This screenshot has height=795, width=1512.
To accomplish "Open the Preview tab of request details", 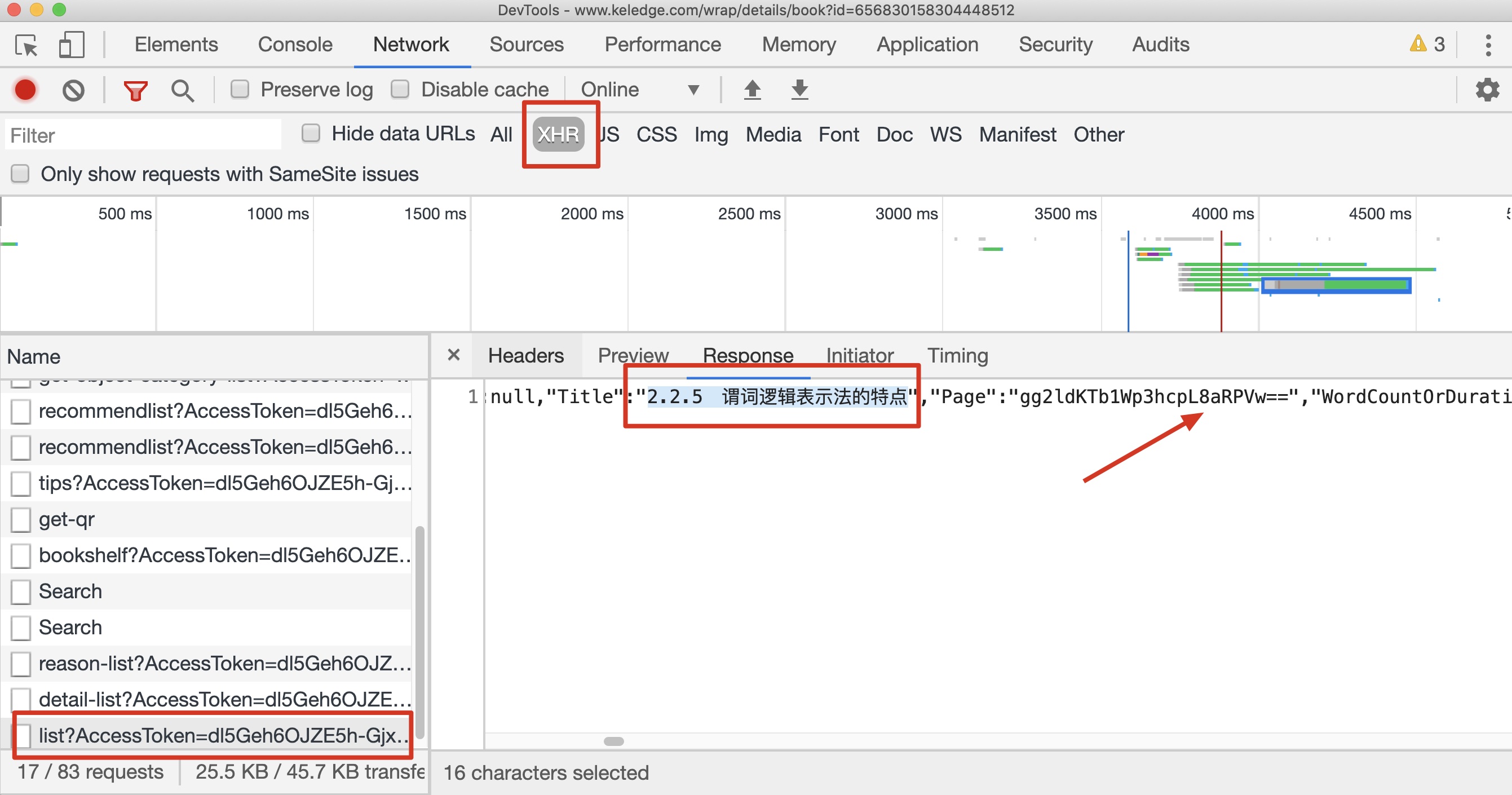I will 633,355.
